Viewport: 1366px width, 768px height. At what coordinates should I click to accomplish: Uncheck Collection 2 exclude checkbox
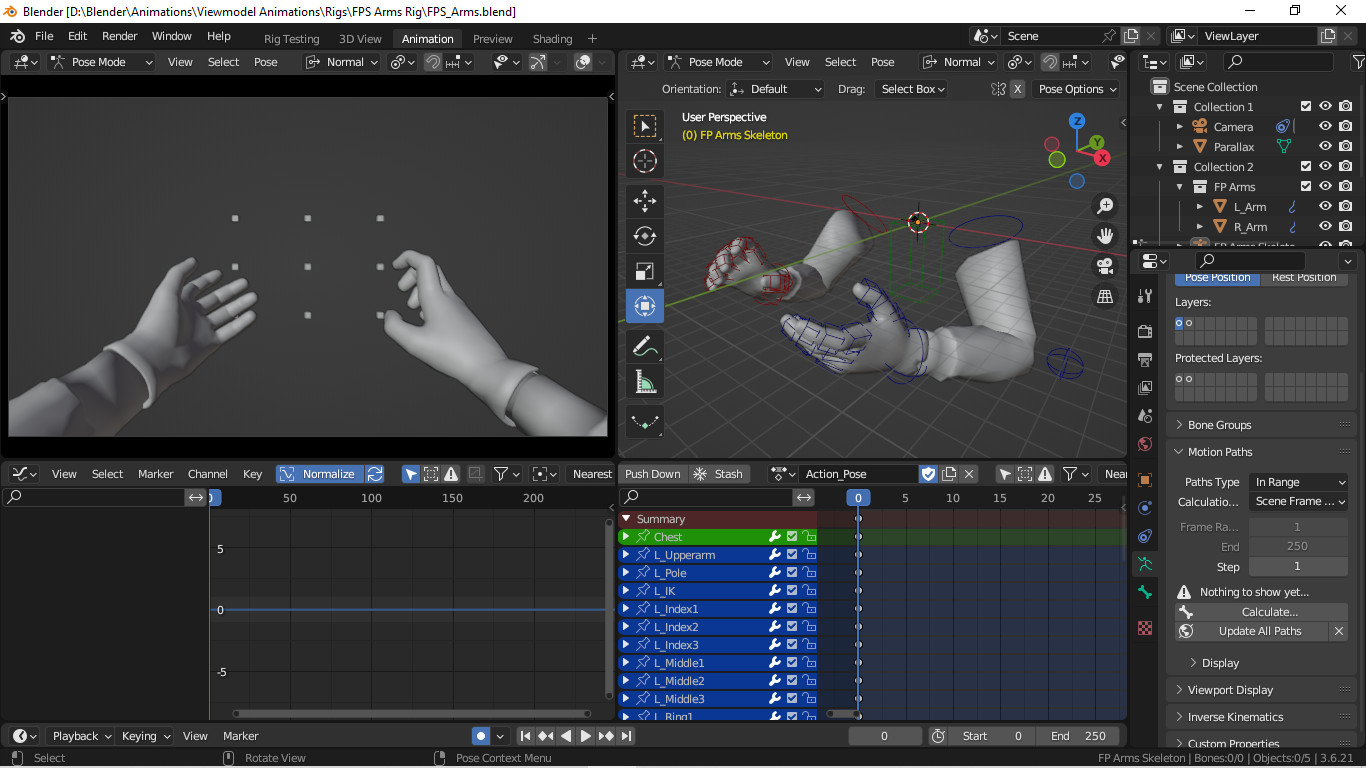(x=1305, y=167)
